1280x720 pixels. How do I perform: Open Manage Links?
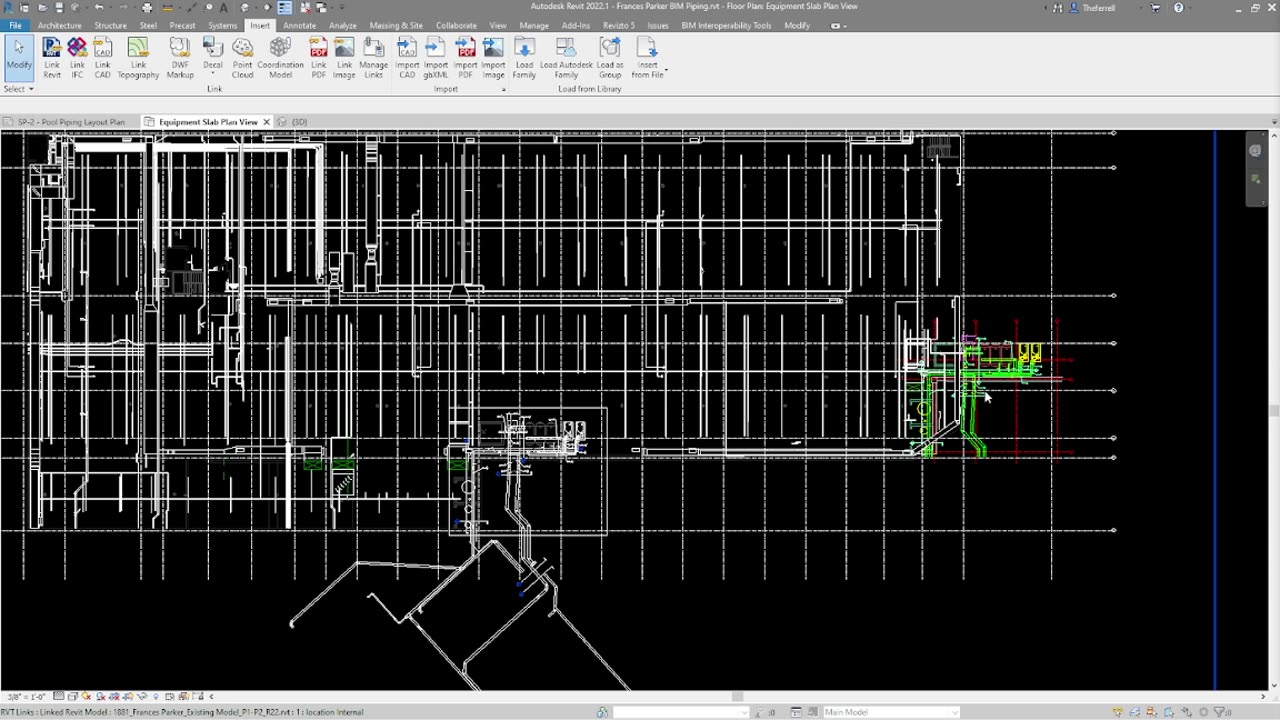tap(373, 58)
